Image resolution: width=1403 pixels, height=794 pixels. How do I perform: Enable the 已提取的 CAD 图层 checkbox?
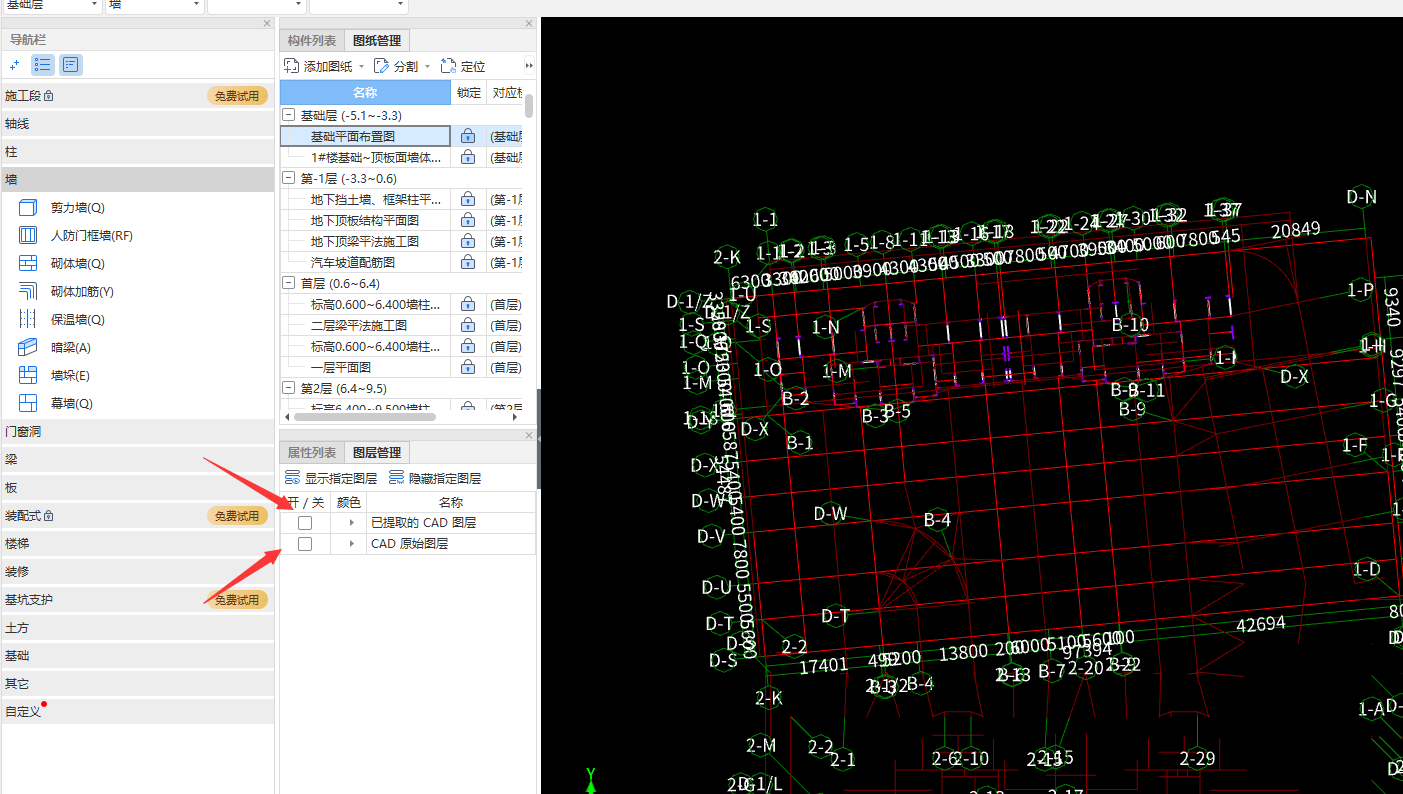coord(305,523)
